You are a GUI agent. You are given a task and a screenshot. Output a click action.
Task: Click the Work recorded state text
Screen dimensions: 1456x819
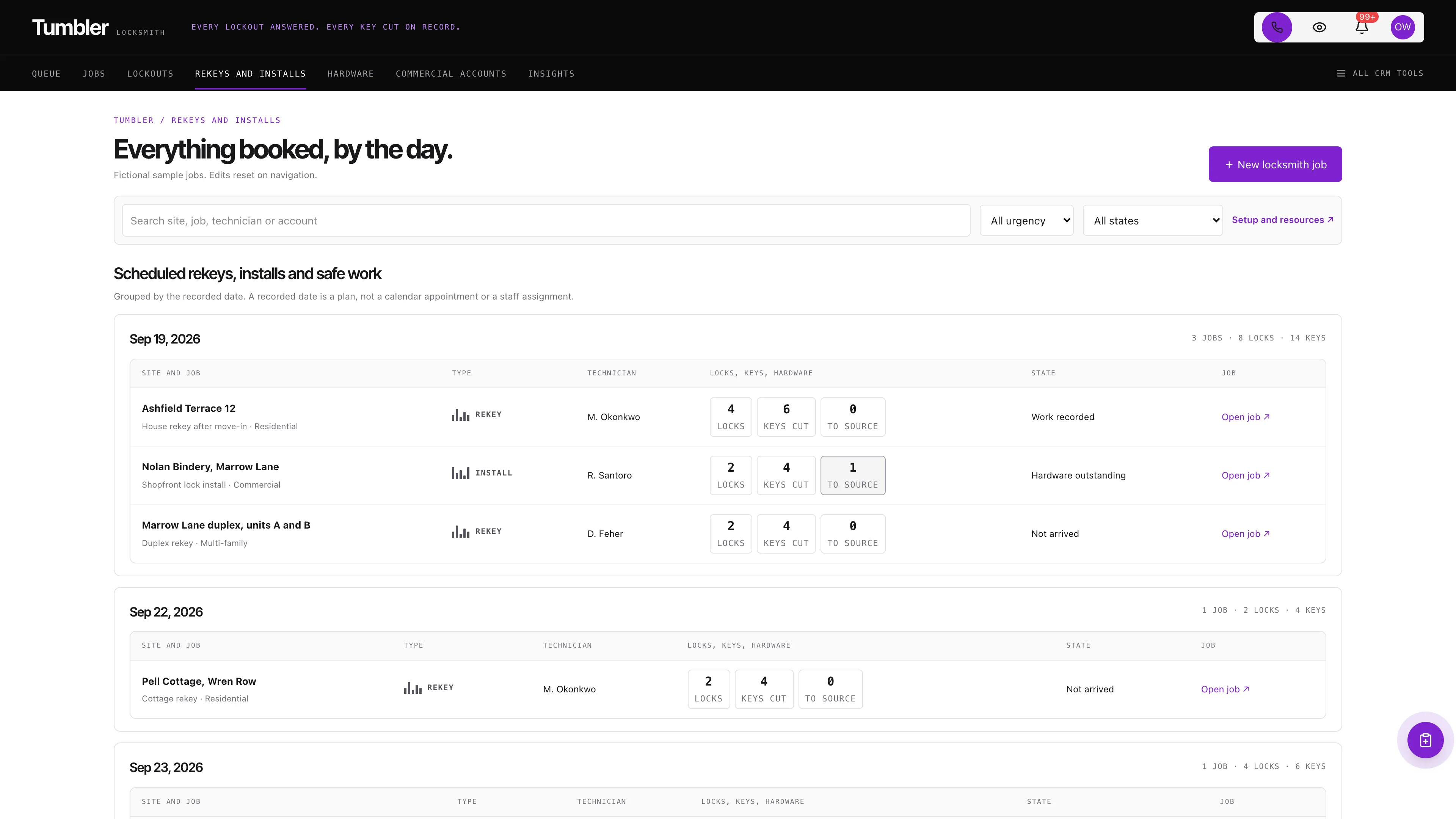[1062, 417]
